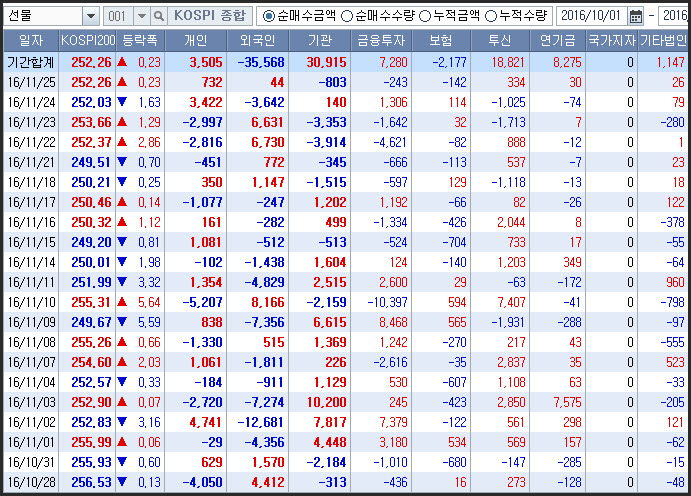Click the date 16/11/22 cell
691x496 pixels.
tap(32, 142)
